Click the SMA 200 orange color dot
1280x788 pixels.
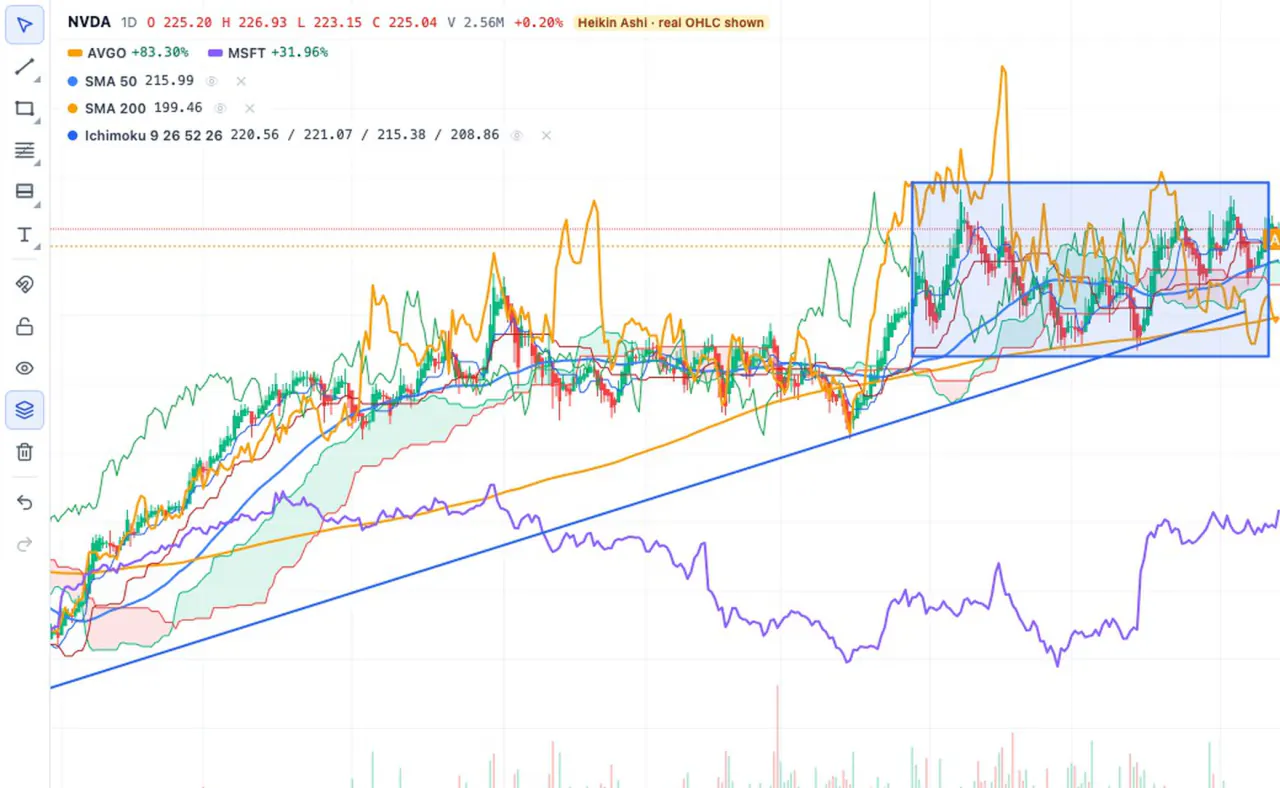pyautogui.click(x=72, y=108)
